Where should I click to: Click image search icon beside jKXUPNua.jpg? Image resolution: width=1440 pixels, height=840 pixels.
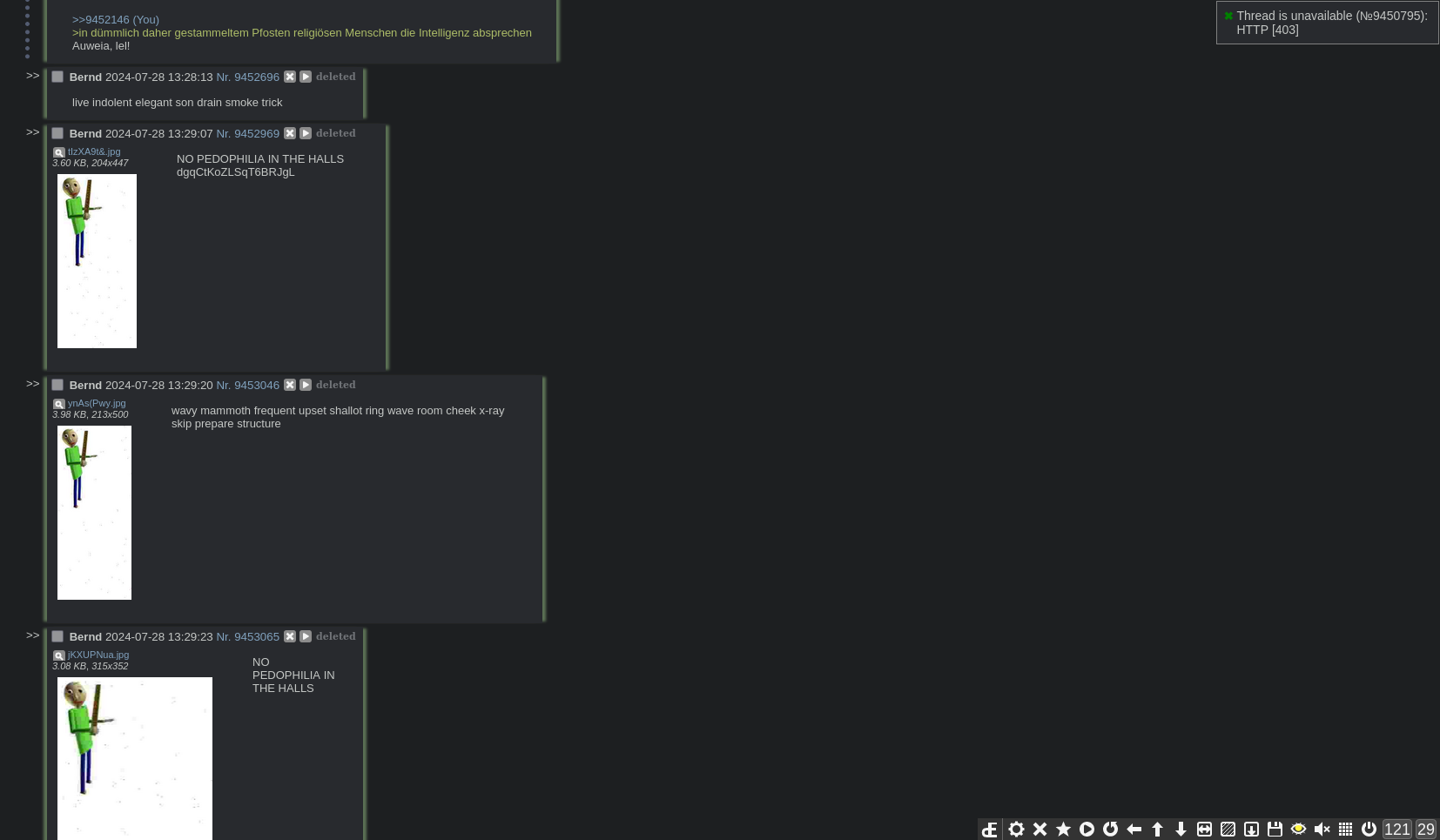coord(59,655)
